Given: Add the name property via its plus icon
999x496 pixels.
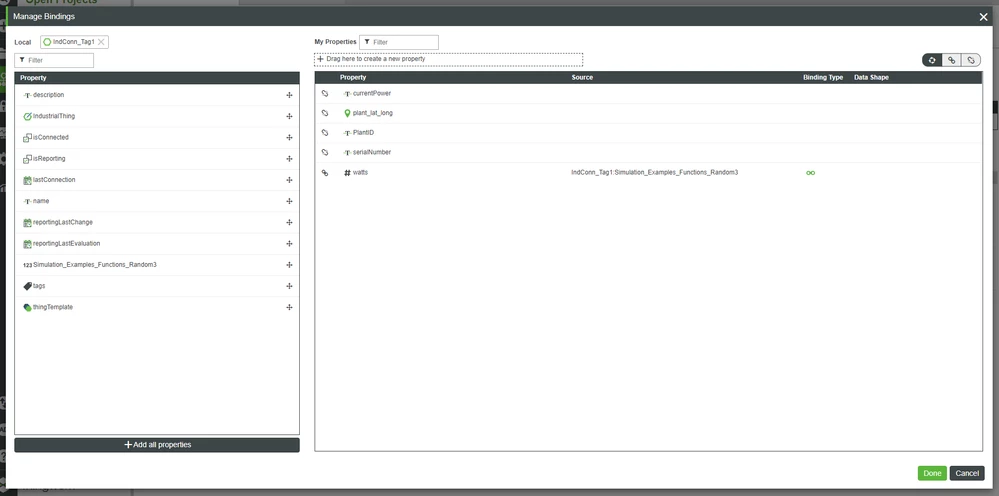Looking at the screenshot, I should (289, 201).
